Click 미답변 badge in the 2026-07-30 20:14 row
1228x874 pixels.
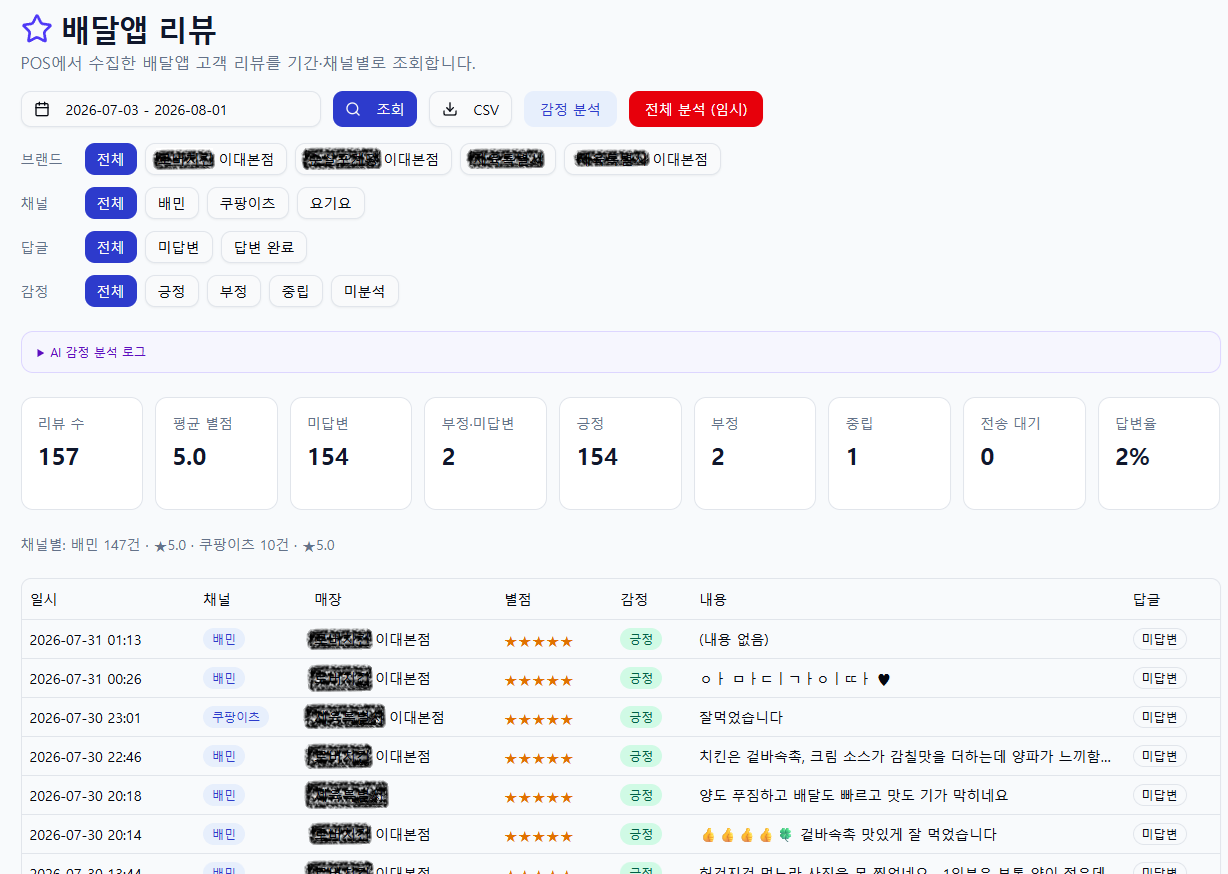[x=1160, y=834]
